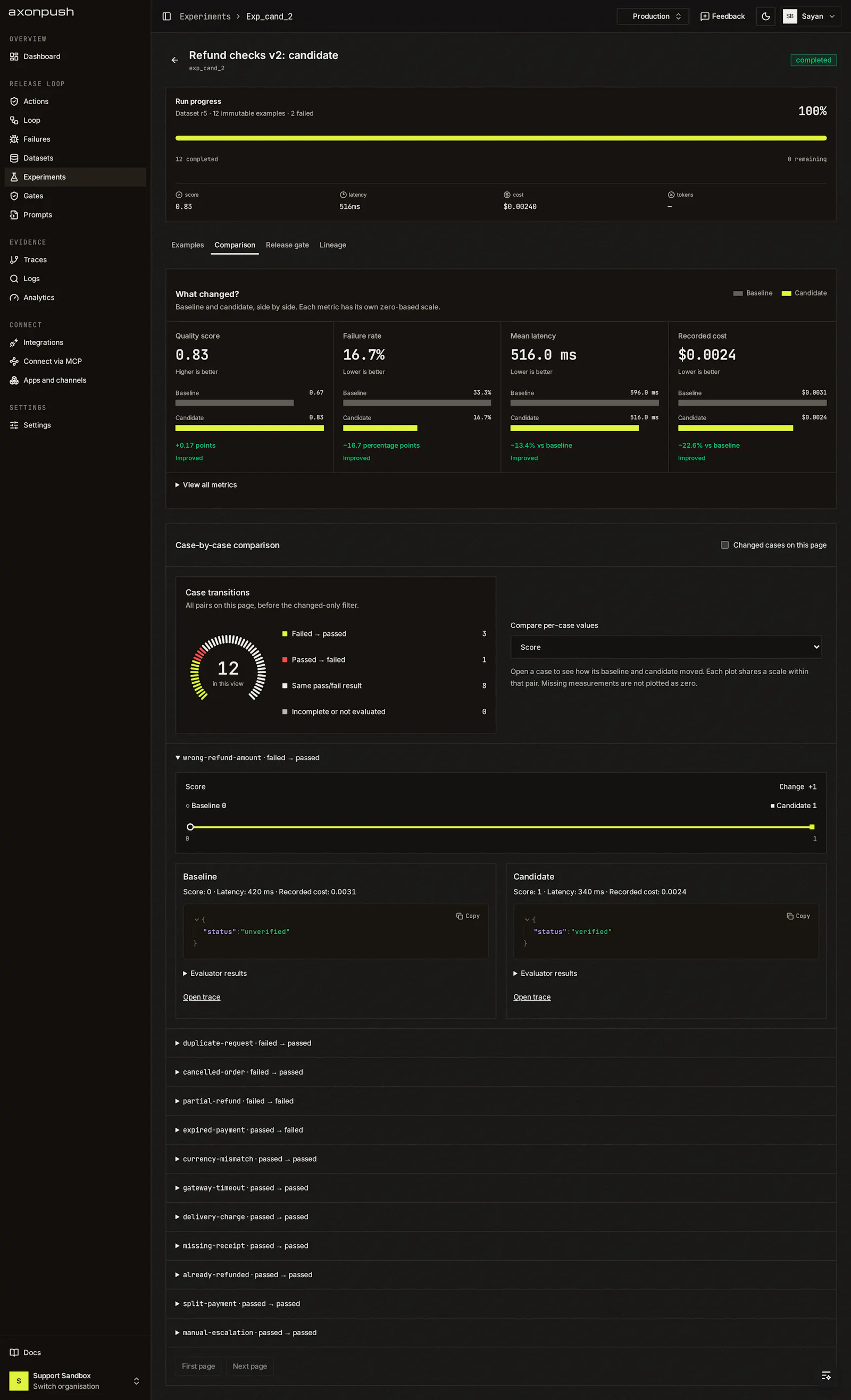
Task: Open Integrations under Connect
Action: 75,342
